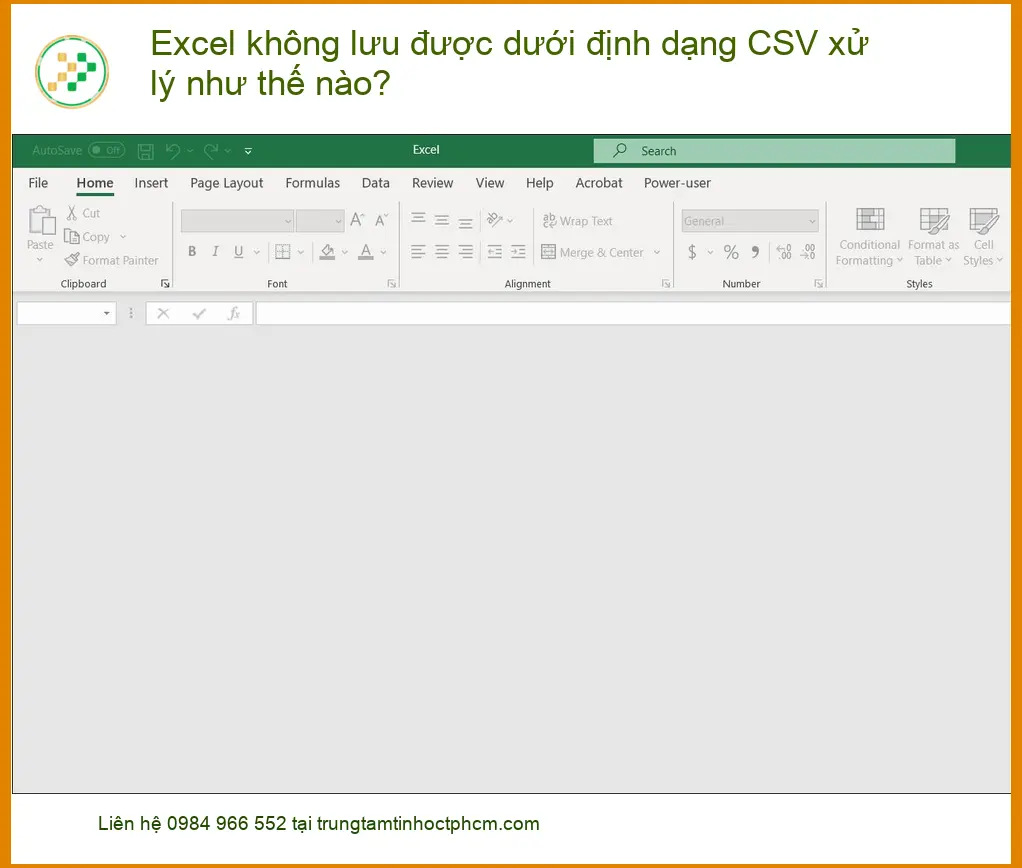Click Decrease Indent icon

[x=495, y=252]
